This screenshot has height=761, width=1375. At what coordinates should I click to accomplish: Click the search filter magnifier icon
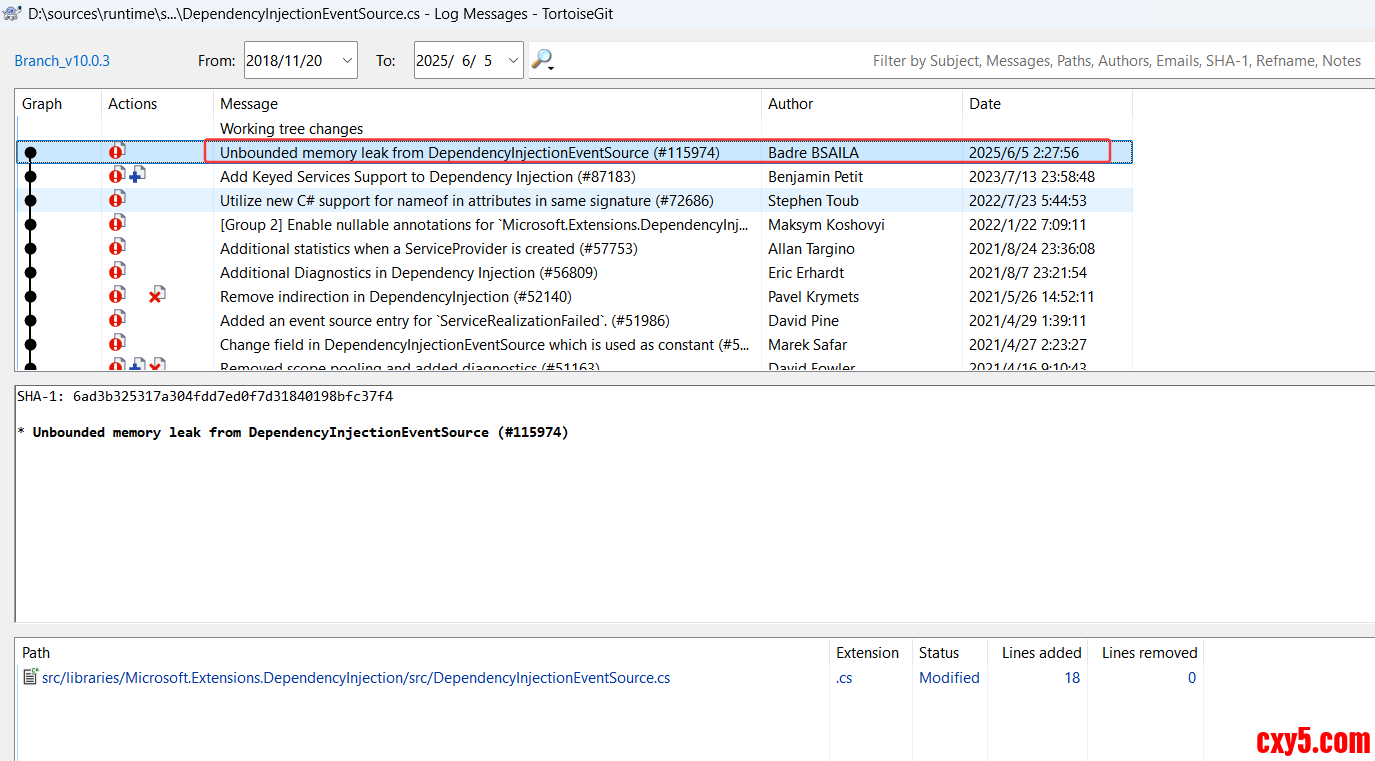[541, 60]
